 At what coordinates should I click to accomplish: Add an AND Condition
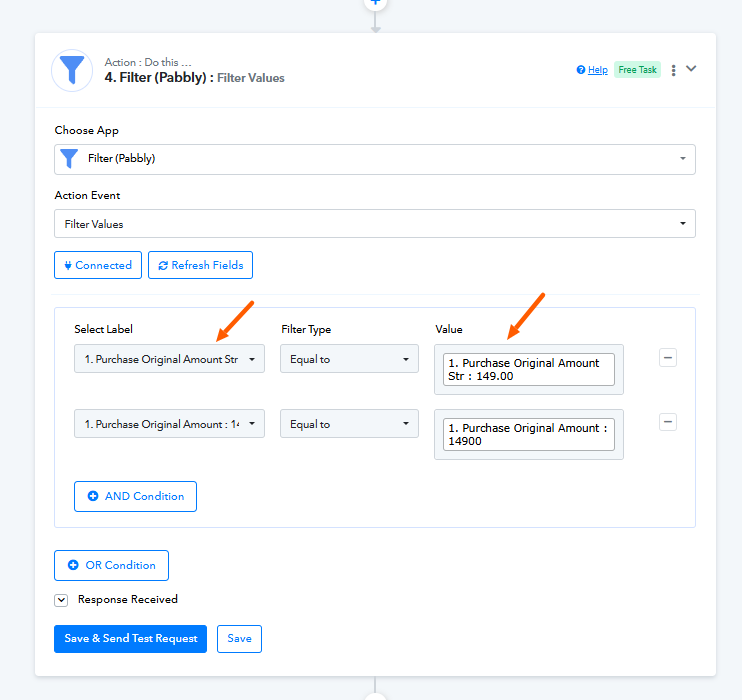(x=135, y=496)
